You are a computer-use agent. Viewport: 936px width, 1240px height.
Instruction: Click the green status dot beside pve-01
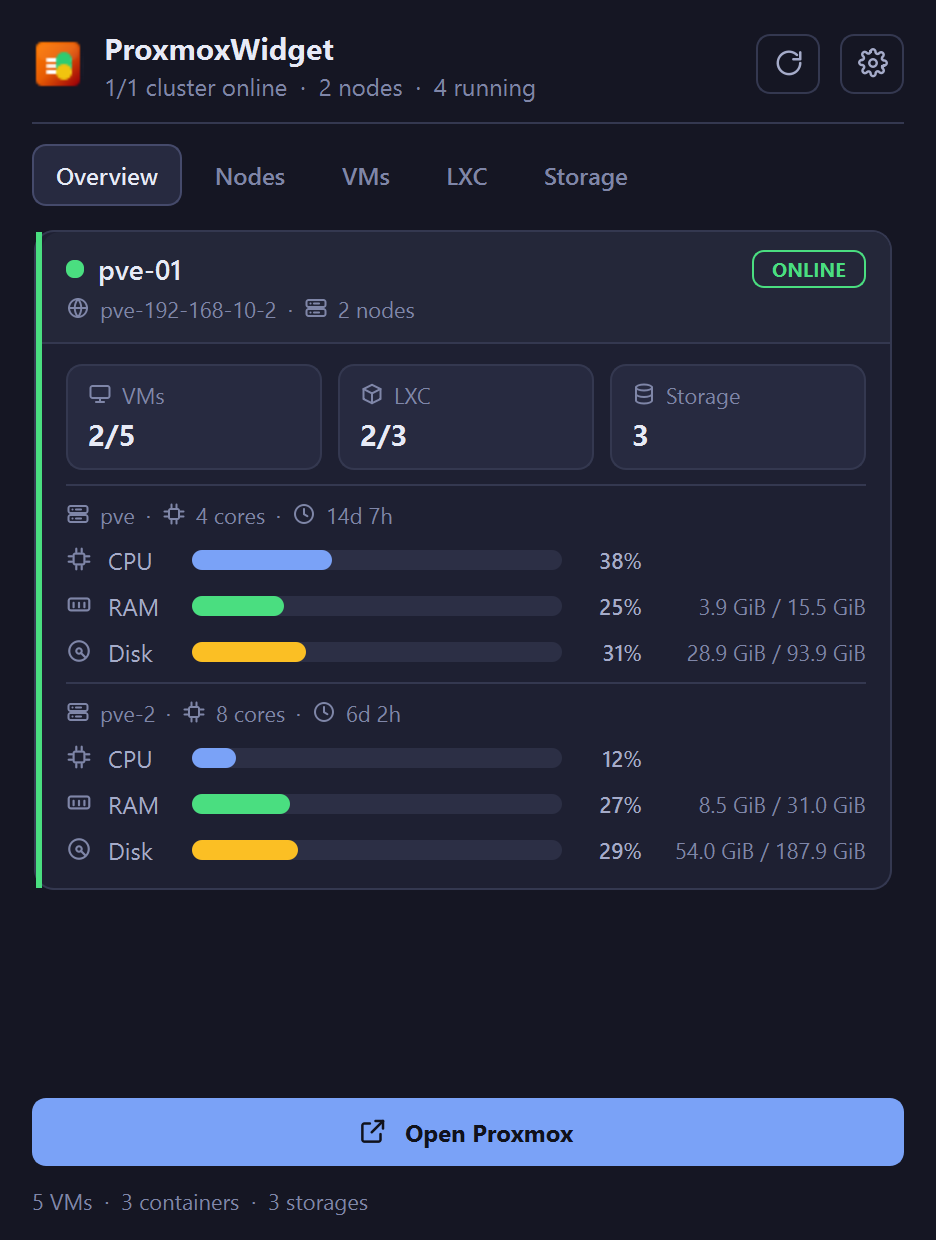tap(75, 269)
